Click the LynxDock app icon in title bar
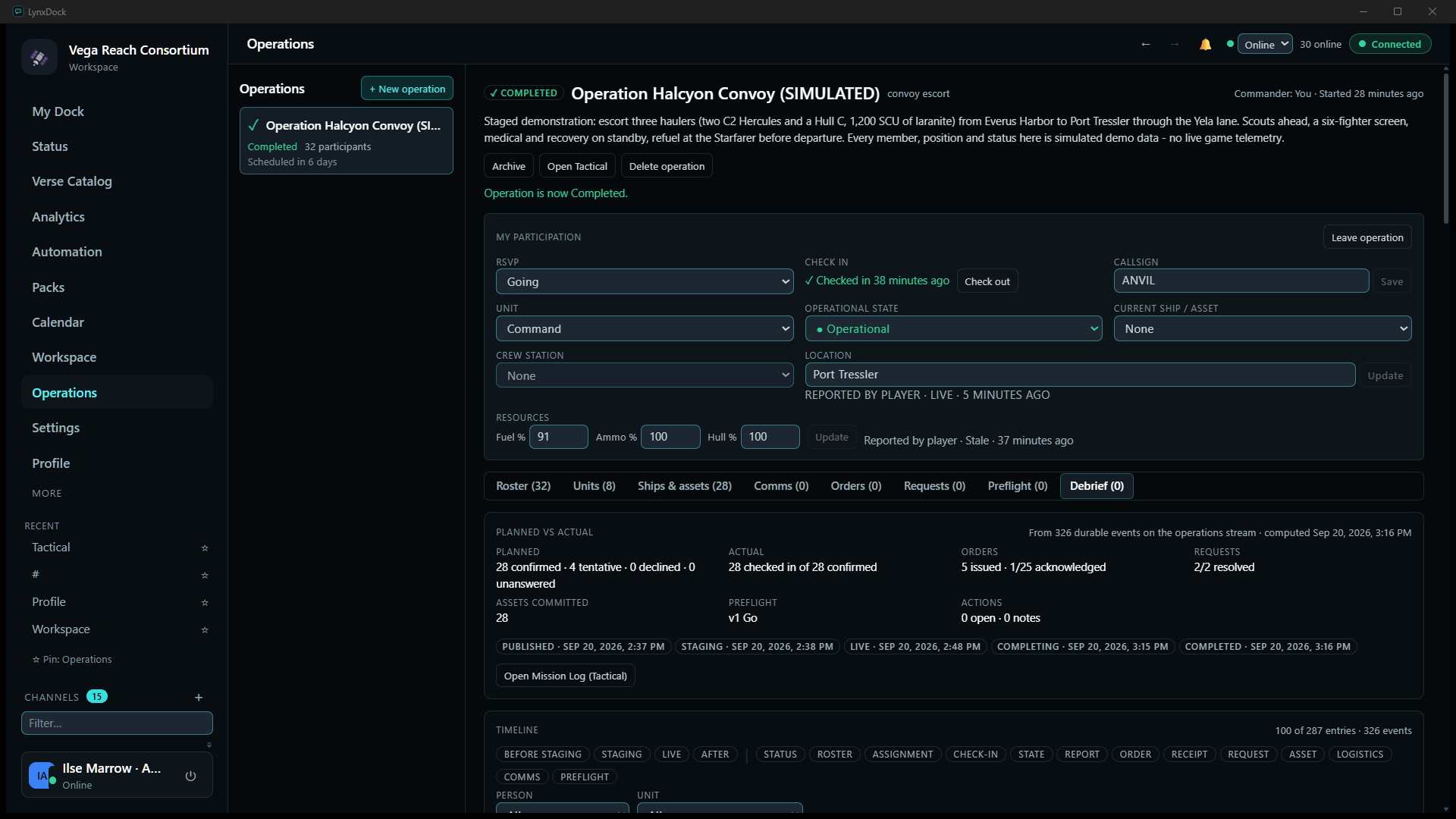The height and width of the screenshot is (819, 1456). (18, 11)
